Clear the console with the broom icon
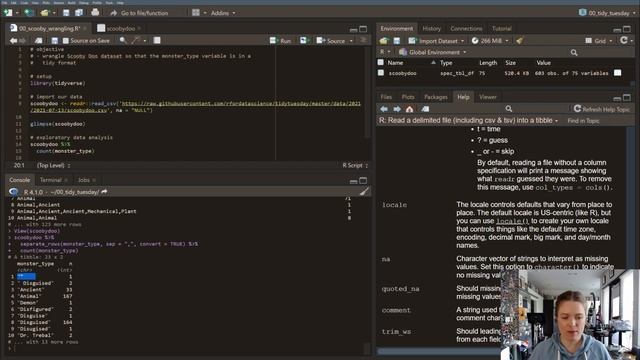Screen dimensions: 640x360 point(364,191)
